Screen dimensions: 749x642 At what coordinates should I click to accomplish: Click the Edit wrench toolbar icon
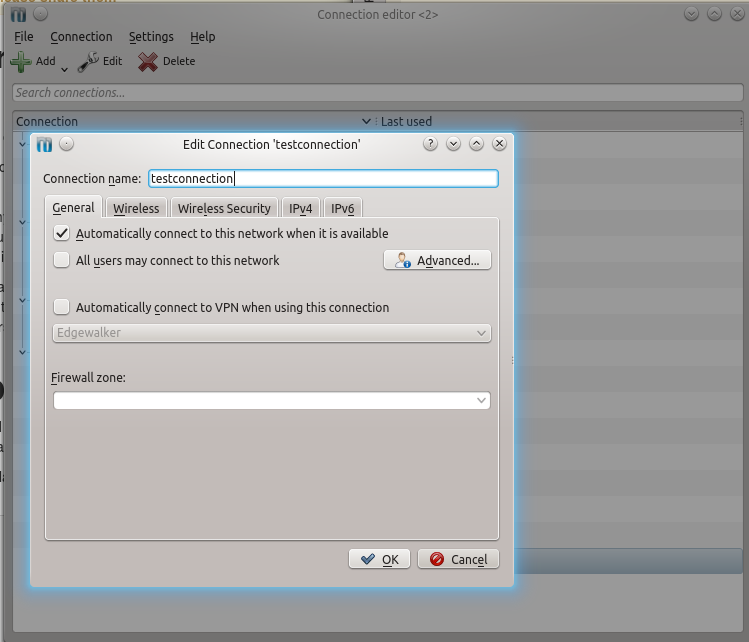click(88, 62)
